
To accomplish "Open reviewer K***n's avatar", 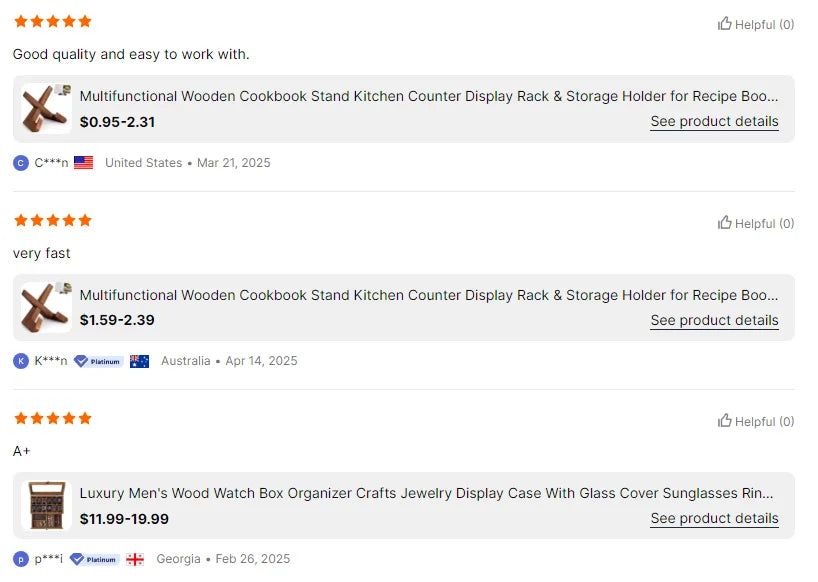I will point(21,361).
